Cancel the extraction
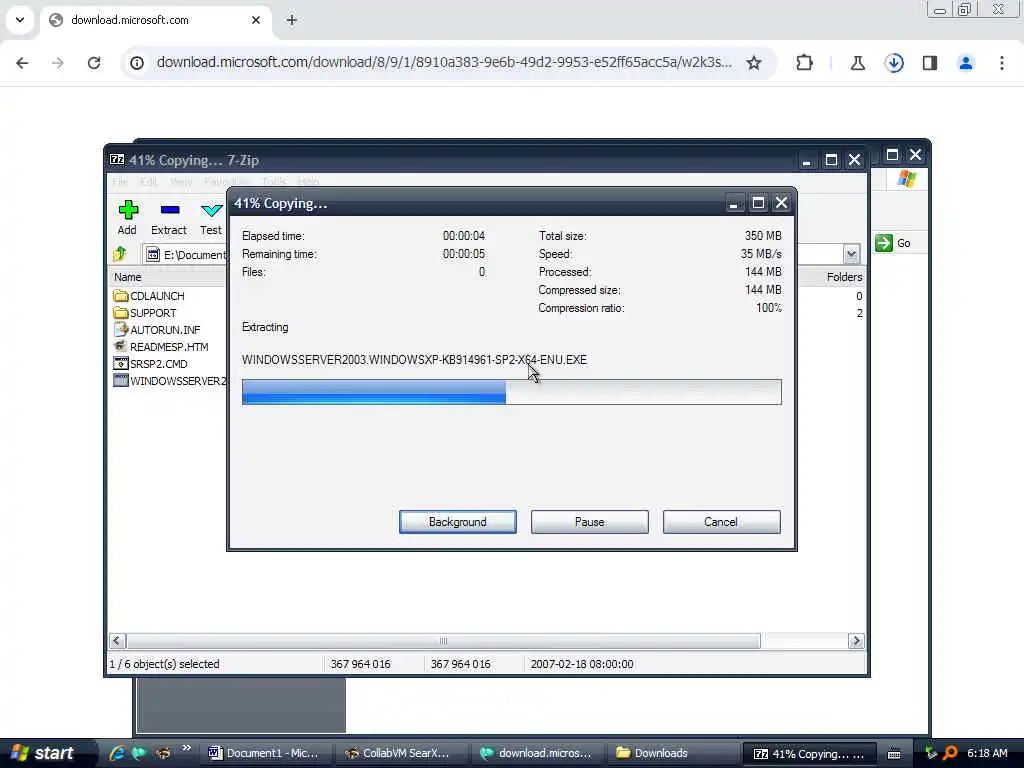 click(721, 522)
